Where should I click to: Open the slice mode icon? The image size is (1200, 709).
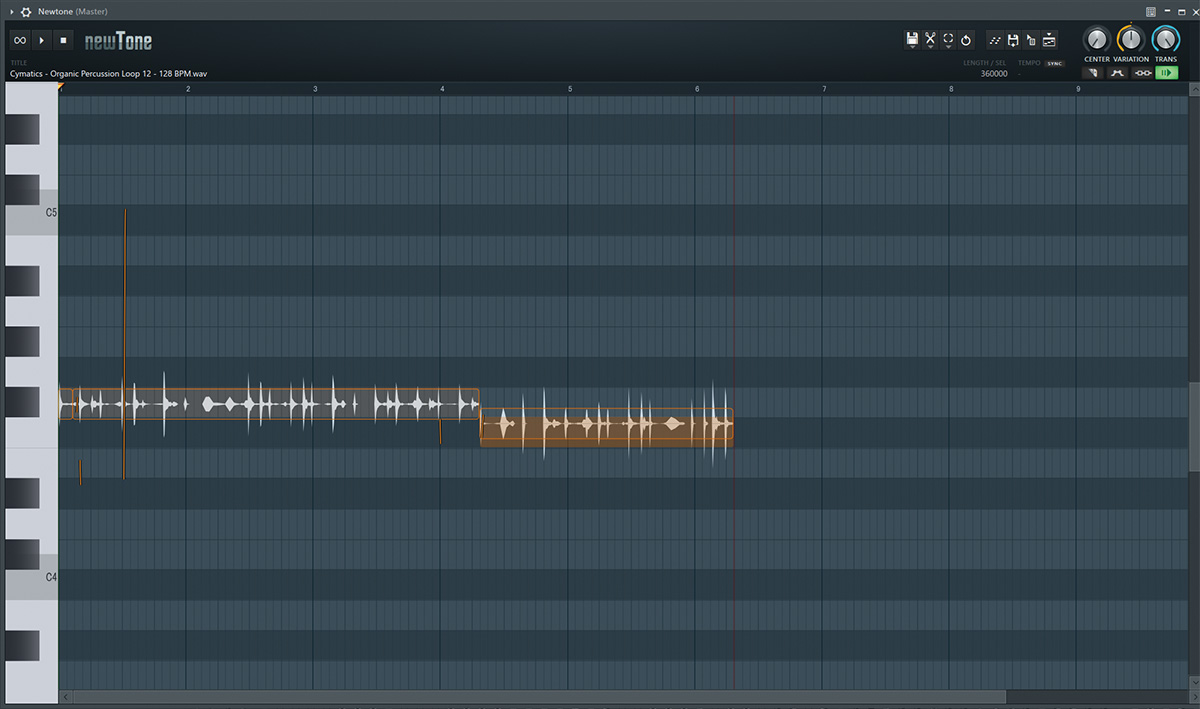[x=1049, y=40]
